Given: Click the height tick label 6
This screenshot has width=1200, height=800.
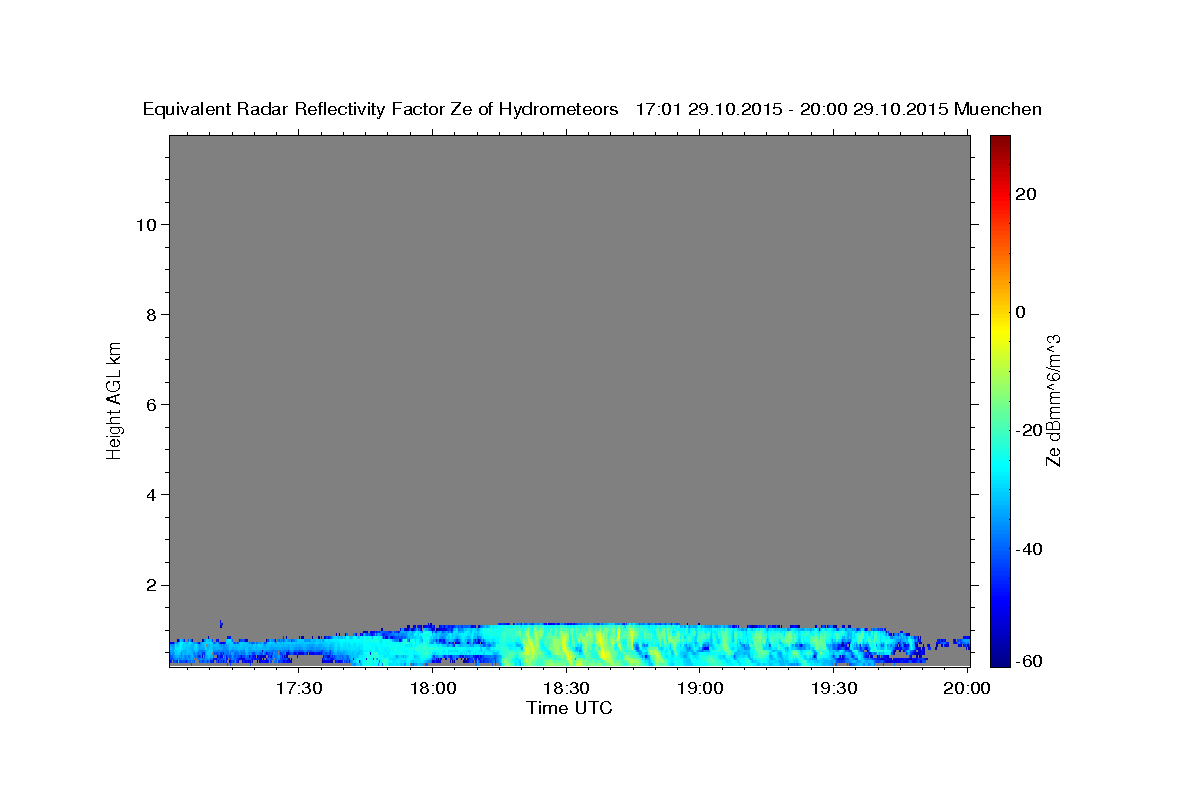Looking at the screenshot, I should [150, 404].
